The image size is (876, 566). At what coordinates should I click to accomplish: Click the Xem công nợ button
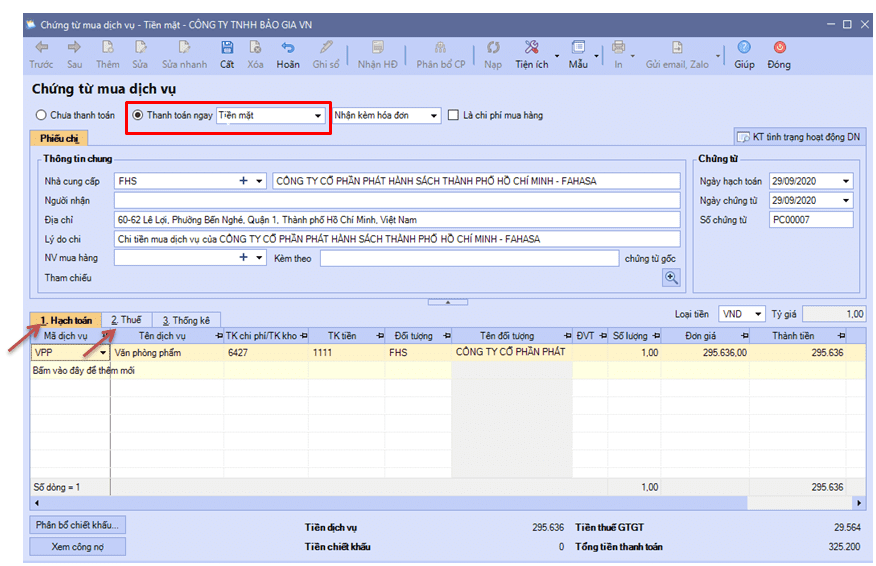(77, 547)
